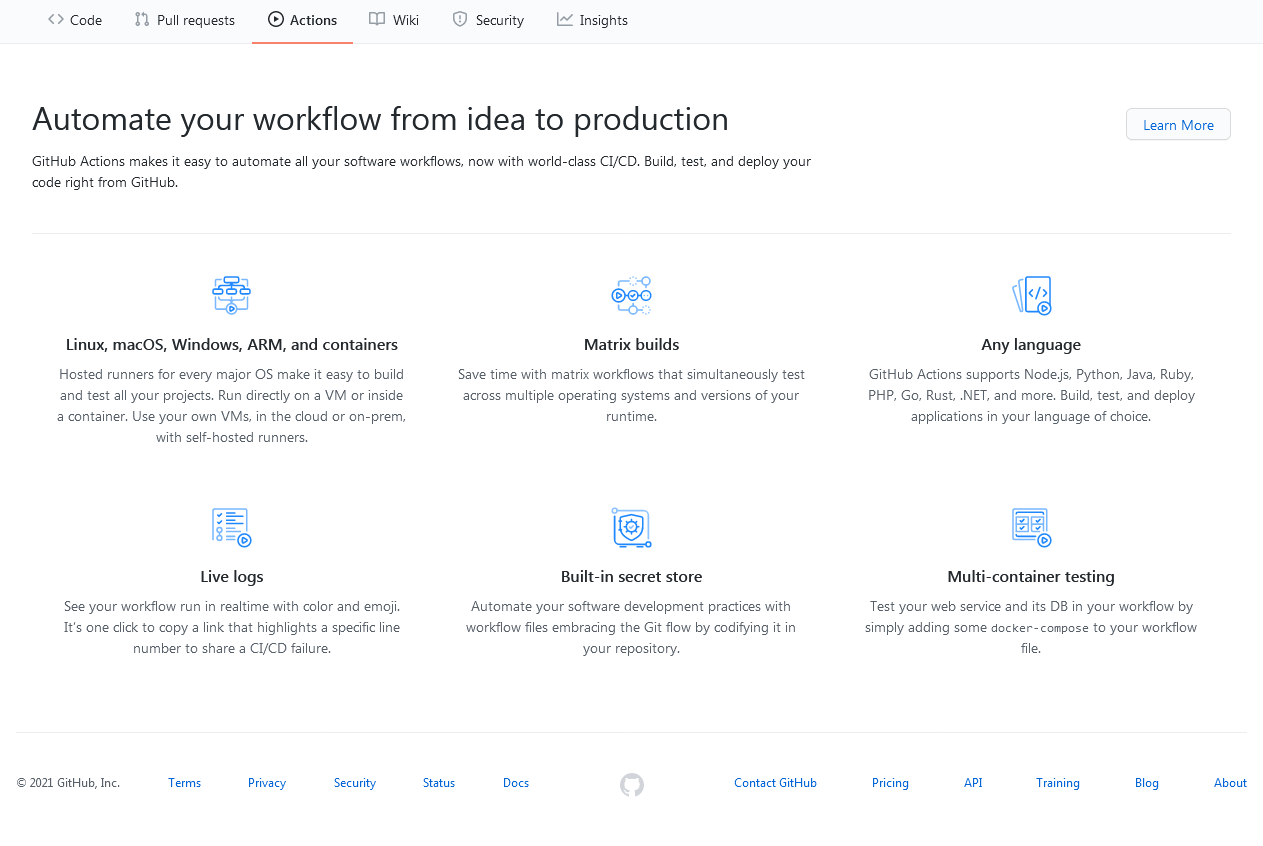Image resolution: width=1263 pixels, height=846 pixels.
Task: Click the Any language code file icon
Action: click(x=1031, y=295)
